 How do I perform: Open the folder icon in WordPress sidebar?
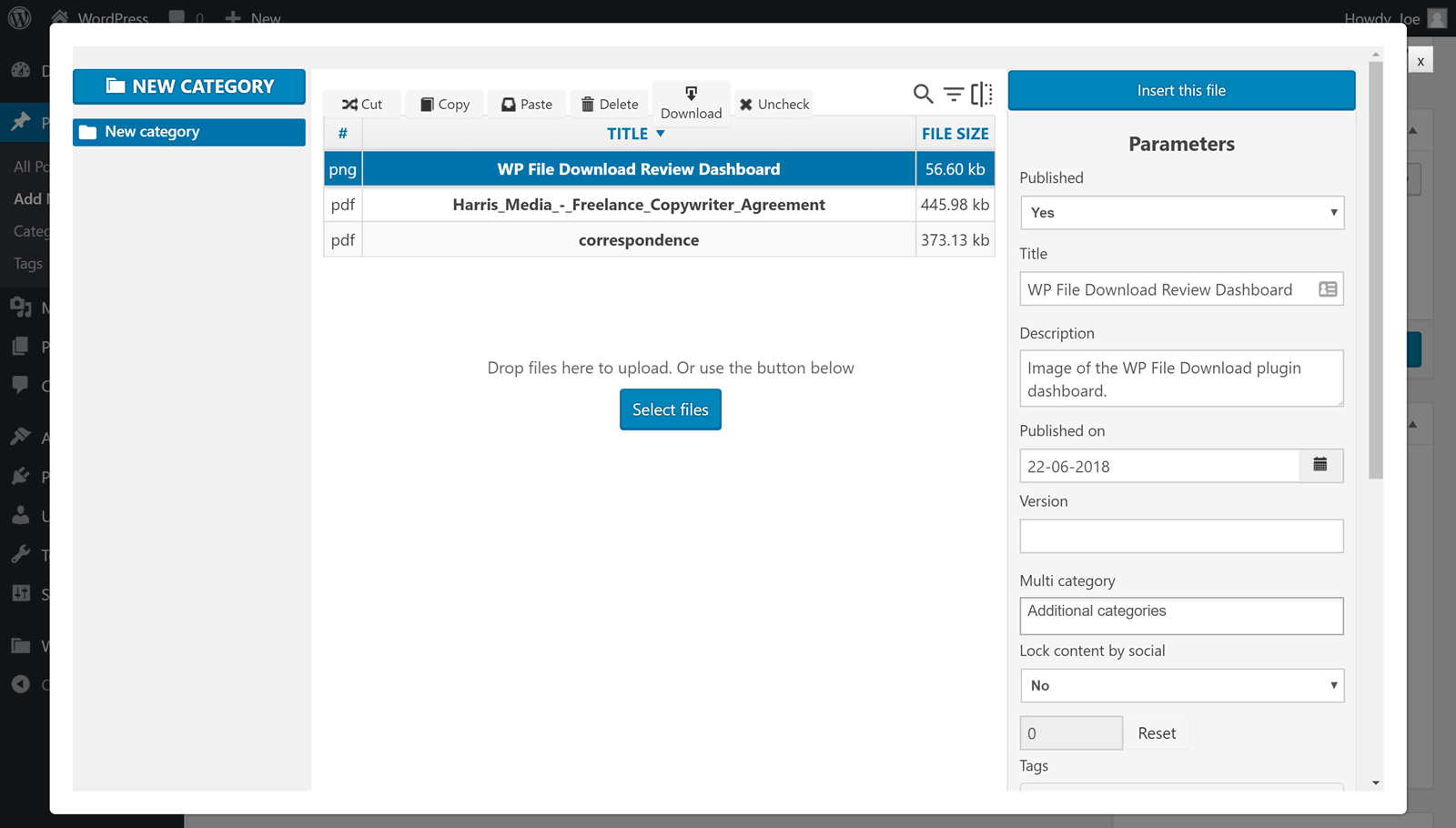[21, 646]
